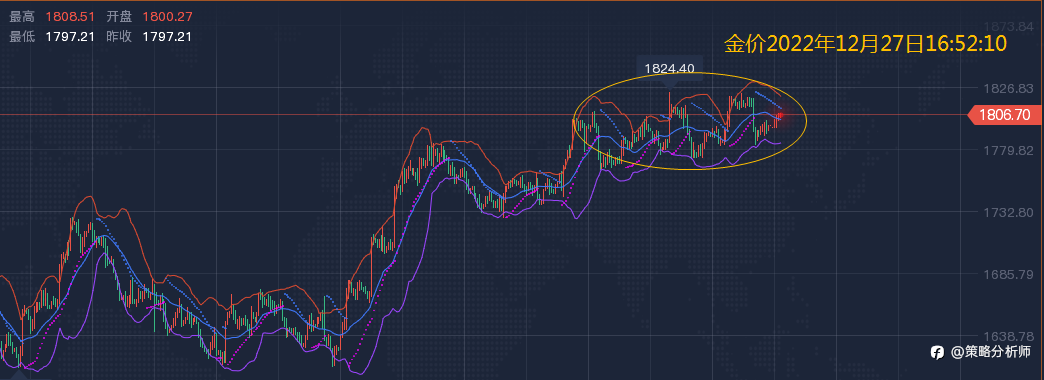
Task: Click the 1685.79 price axis label
Action: click(1008, 274)
